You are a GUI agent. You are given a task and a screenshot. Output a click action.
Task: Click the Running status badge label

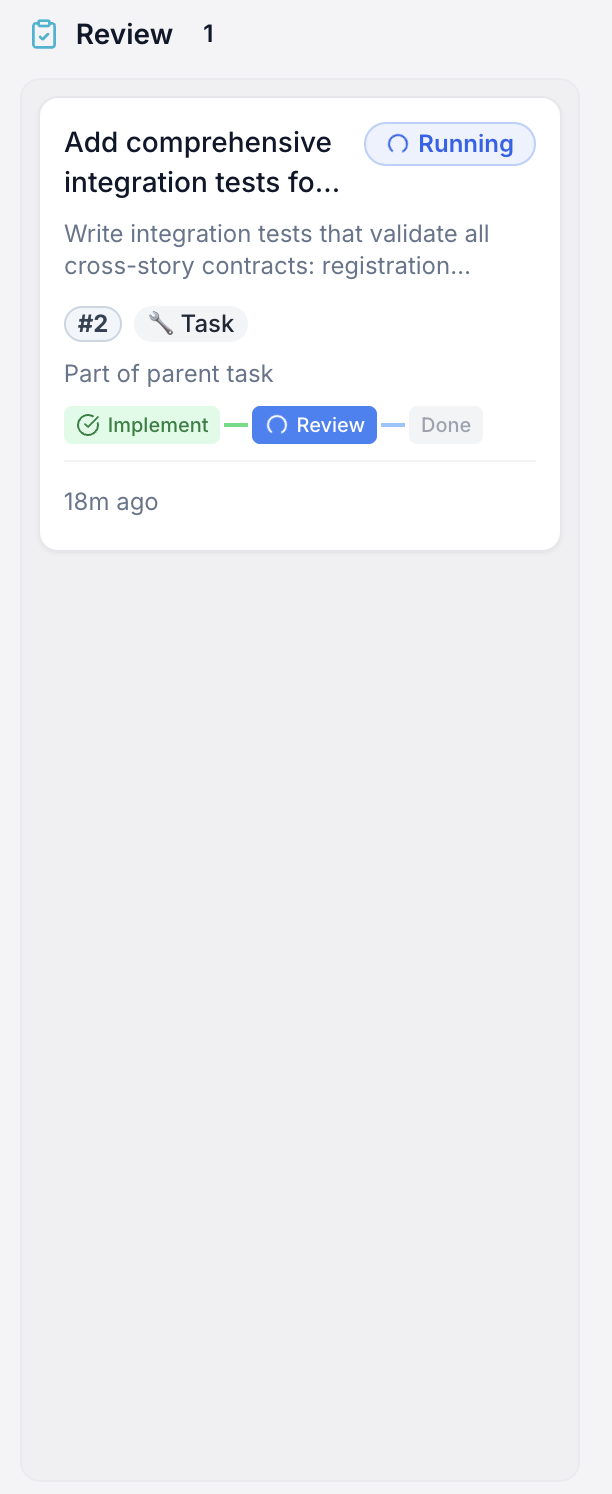(465, 144)
